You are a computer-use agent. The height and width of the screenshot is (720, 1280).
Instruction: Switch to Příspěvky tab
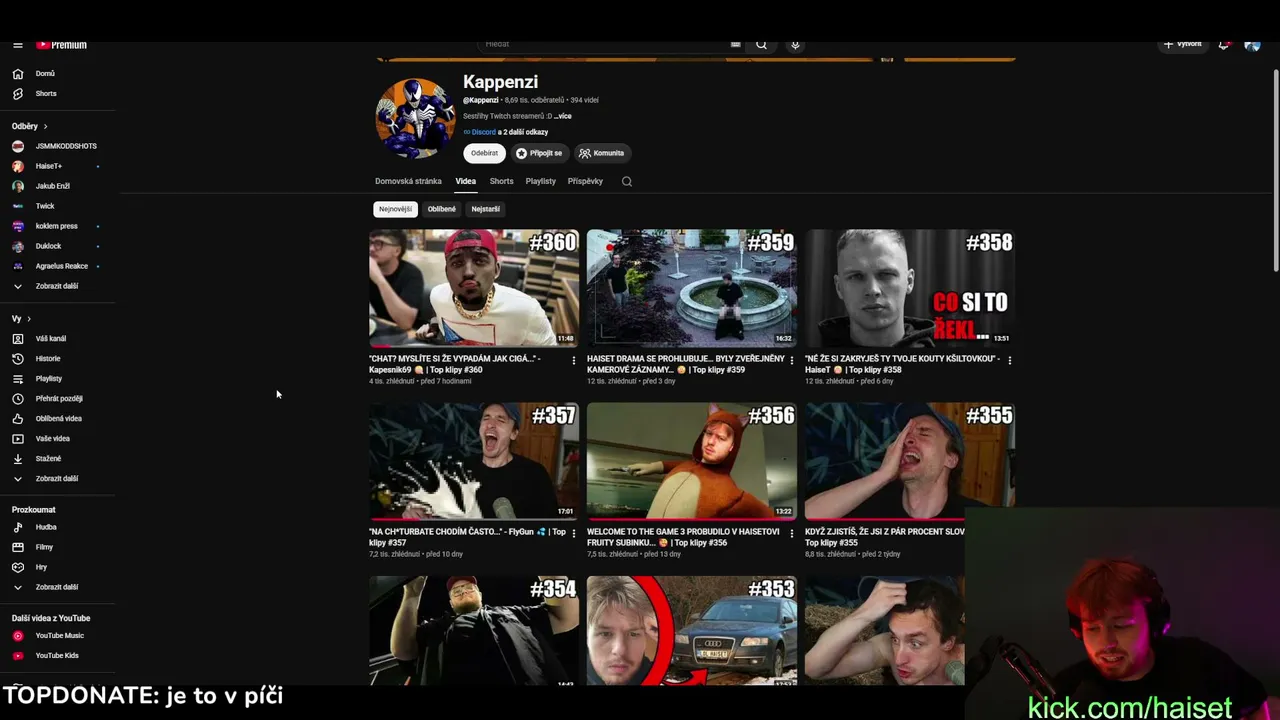[x=585, y=181]
